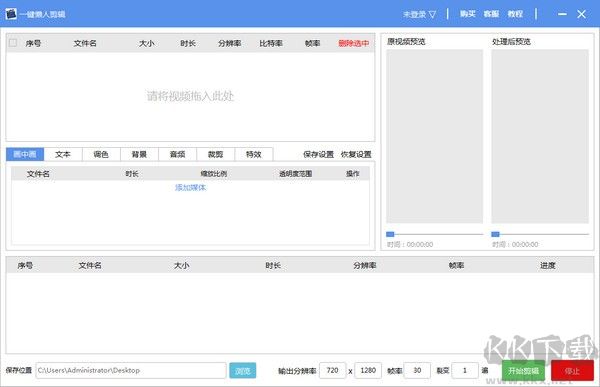Switch to the 背景 tab

(x=139, y=154)
